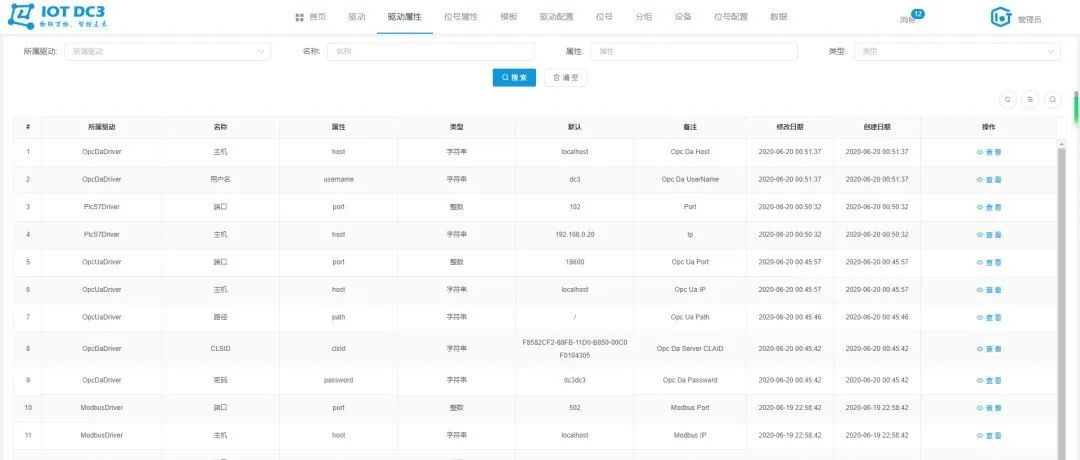The height and width of the screenshot is (460, 1080).
Task: Select the OpcDaDriver cell in row 1
Action: click(101, 151)
